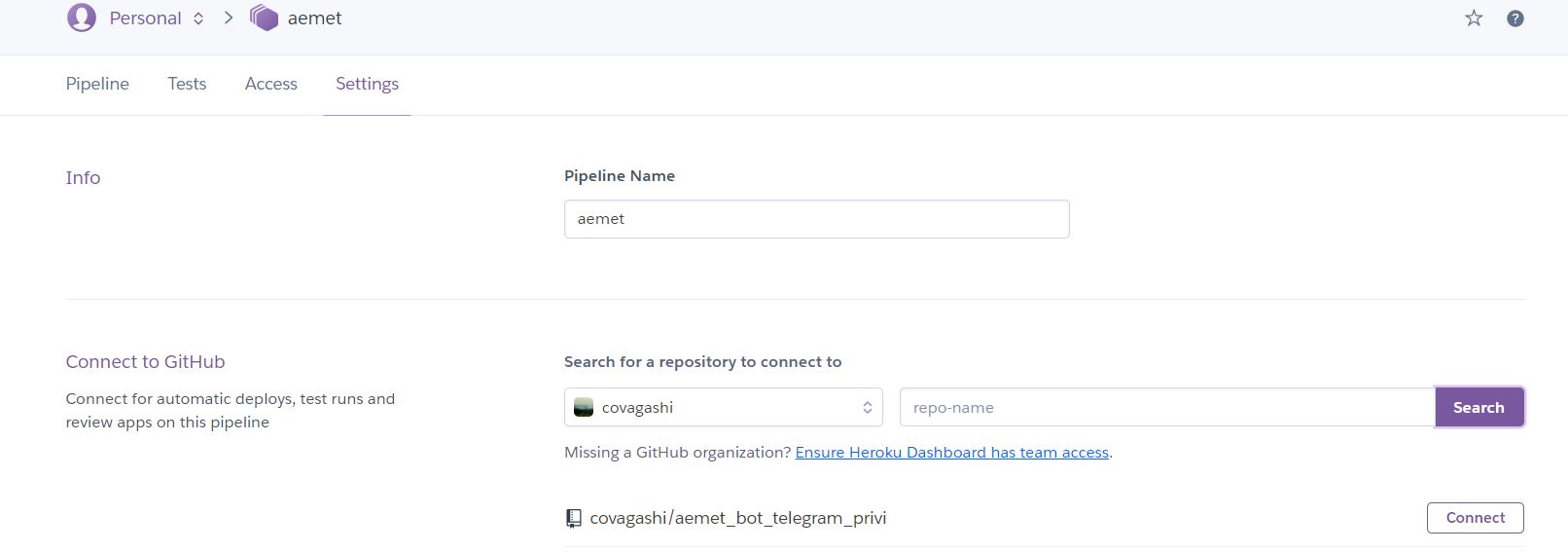The height and width of the screenshot is (552, 1568).
Task: Favorite this pipeline with the star icon
Action: (x=1474, y=18)
